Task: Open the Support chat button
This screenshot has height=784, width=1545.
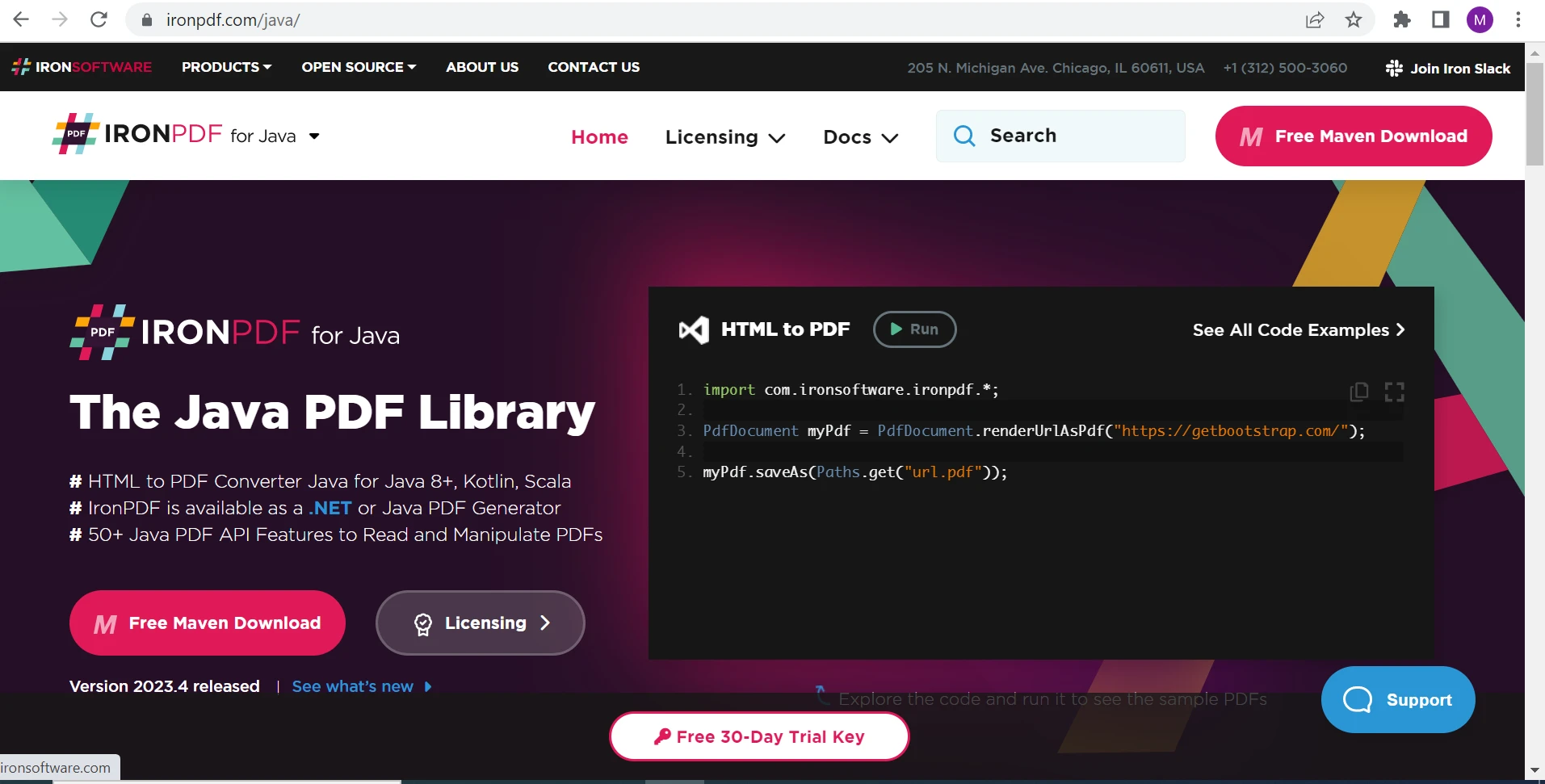Action: pos(1398,699)
